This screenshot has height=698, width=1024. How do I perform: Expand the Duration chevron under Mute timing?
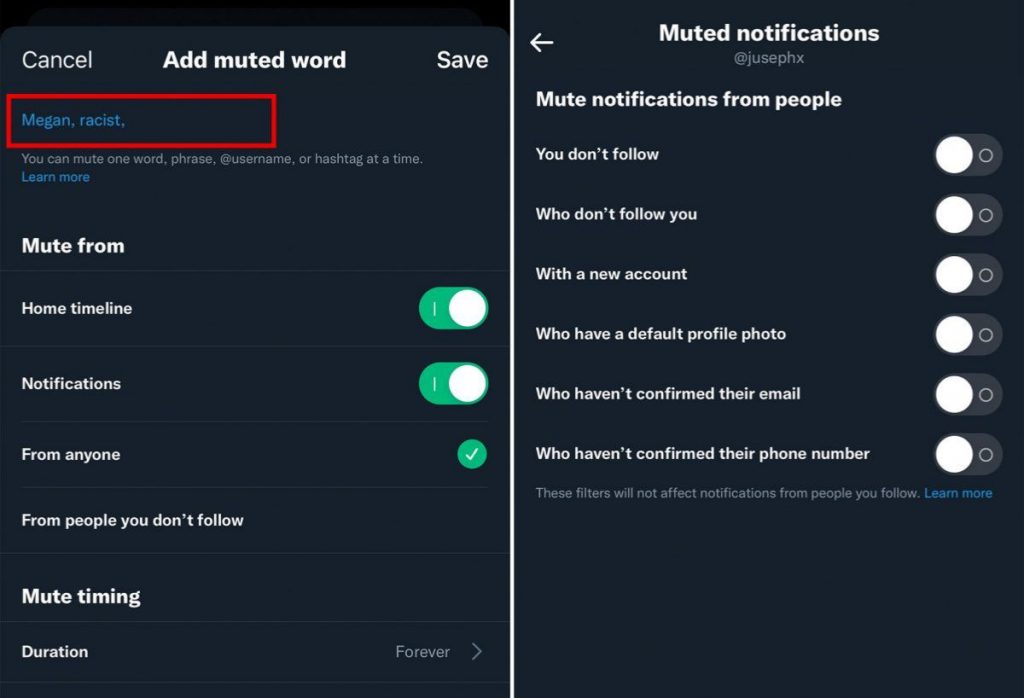pos(478,651)
